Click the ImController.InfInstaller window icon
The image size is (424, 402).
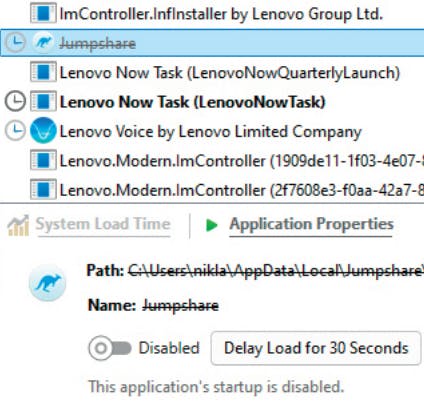(43, 13)
